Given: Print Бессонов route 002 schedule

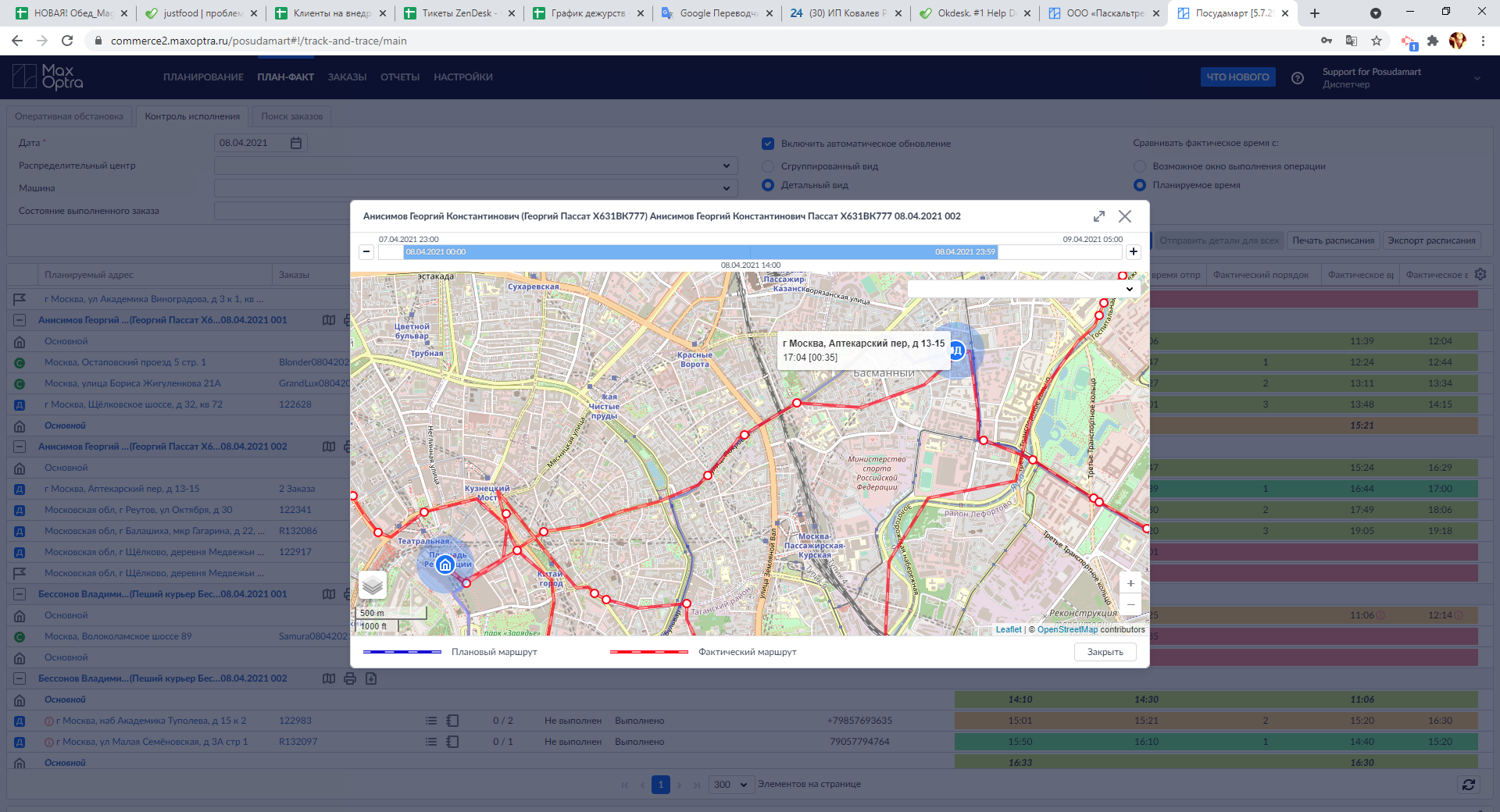Looking at the screenshot, I should tap(350, 678).
